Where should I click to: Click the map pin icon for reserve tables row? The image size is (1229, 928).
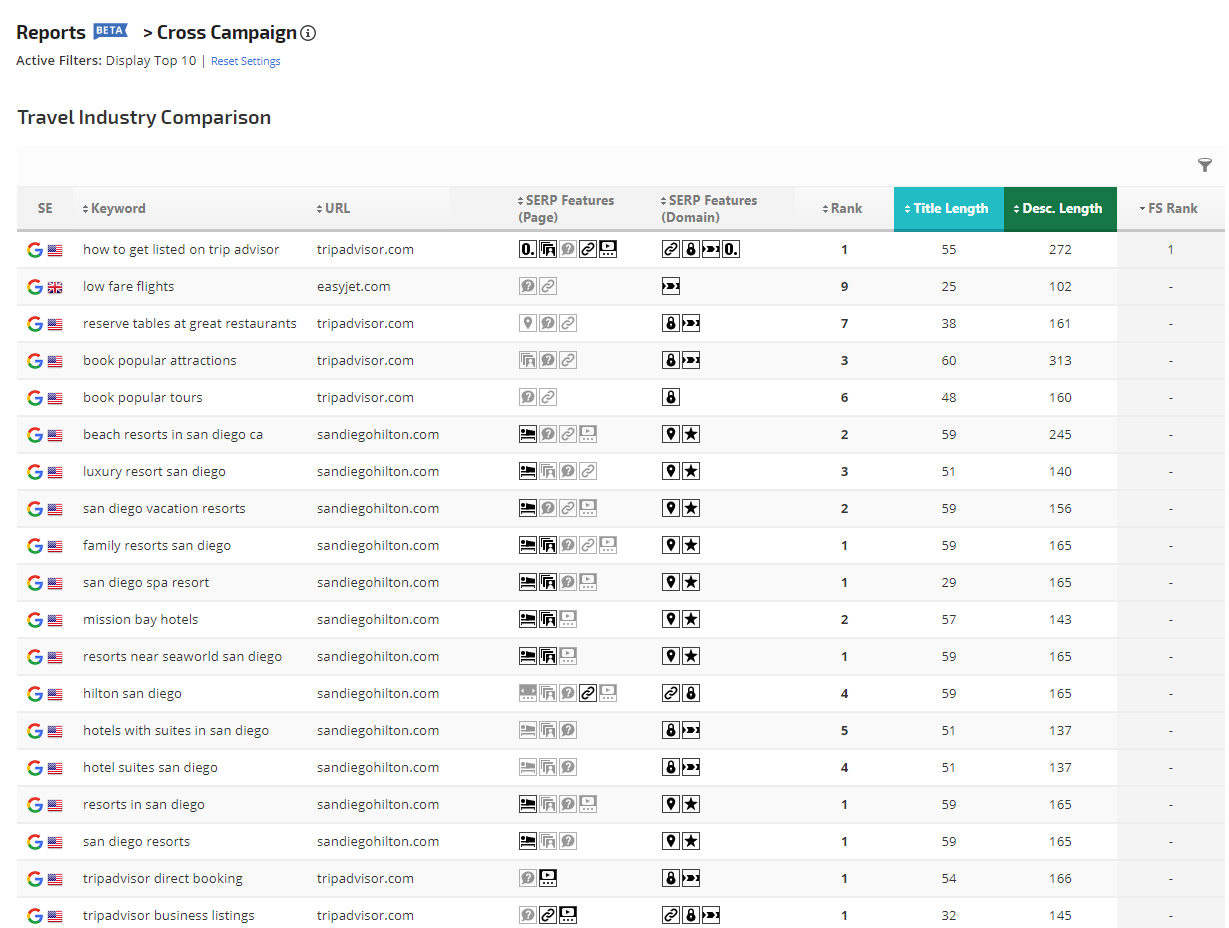pos(528,324)
